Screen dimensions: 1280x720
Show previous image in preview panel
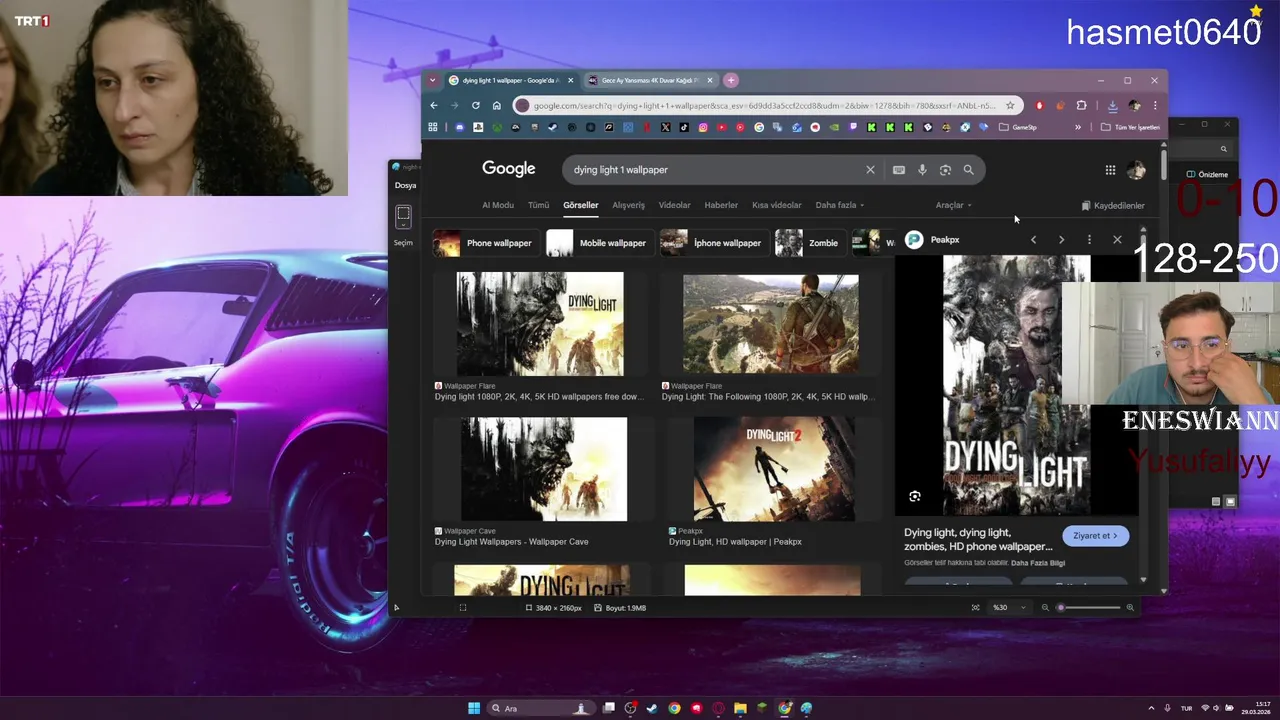(1033, 240)
